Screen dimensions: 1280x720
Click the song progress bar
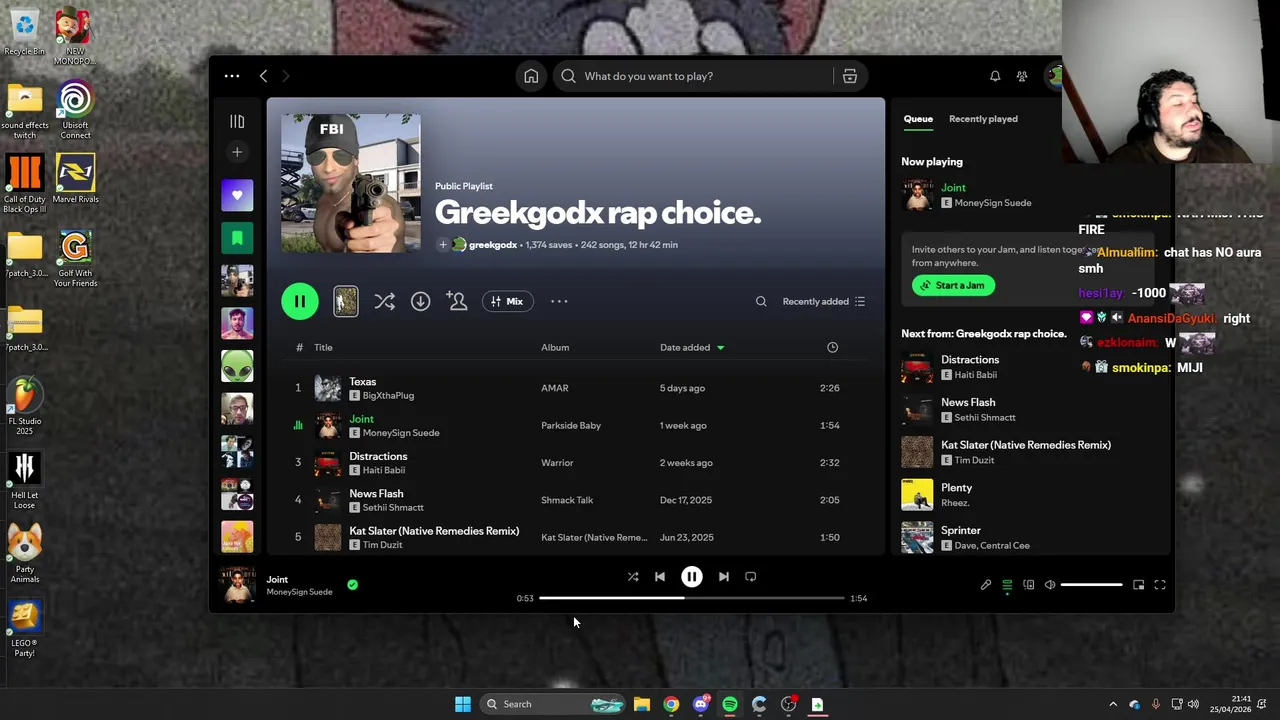[692, 598]
